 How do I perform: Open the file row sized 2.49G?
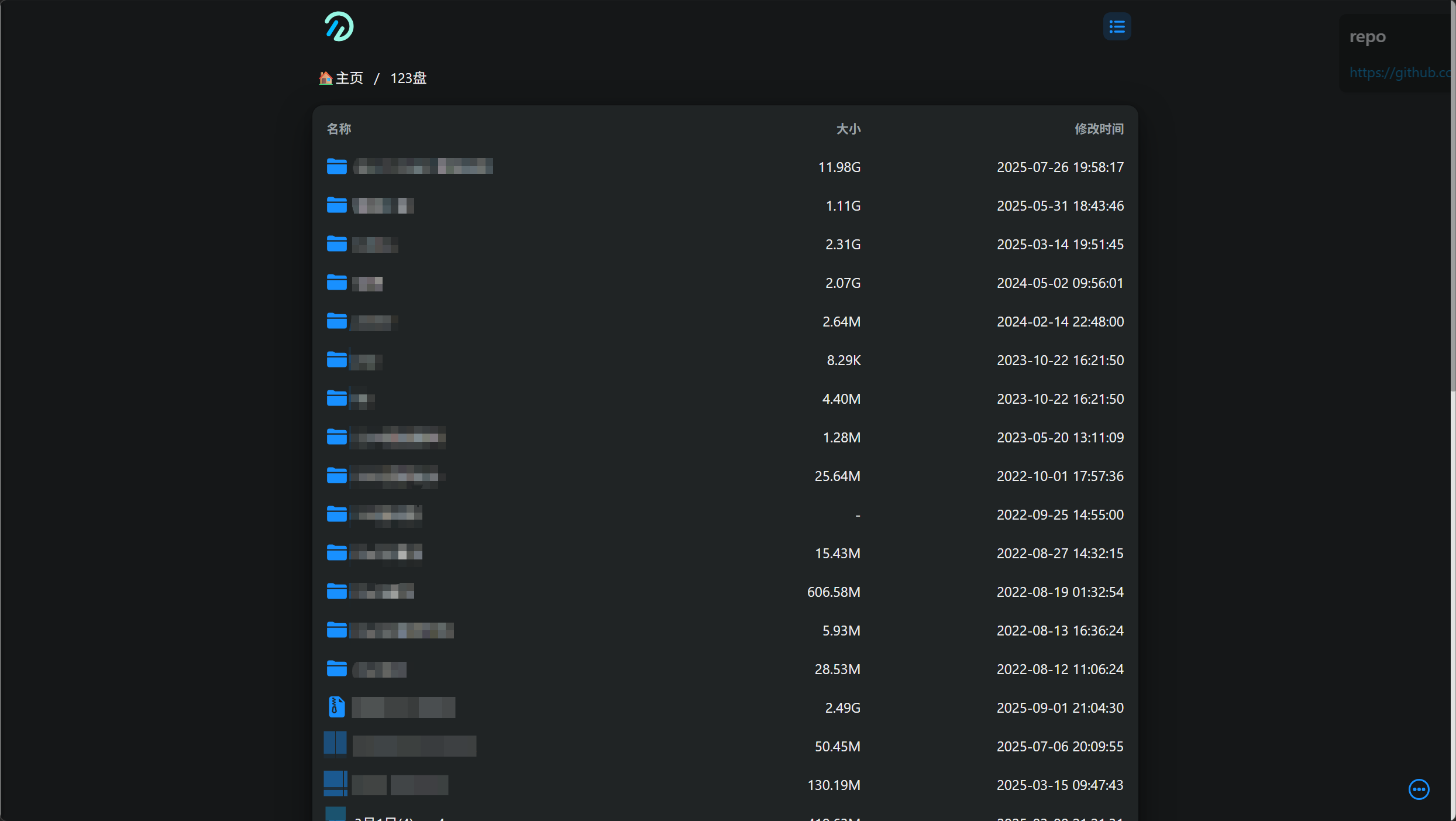tap(404, 707)
